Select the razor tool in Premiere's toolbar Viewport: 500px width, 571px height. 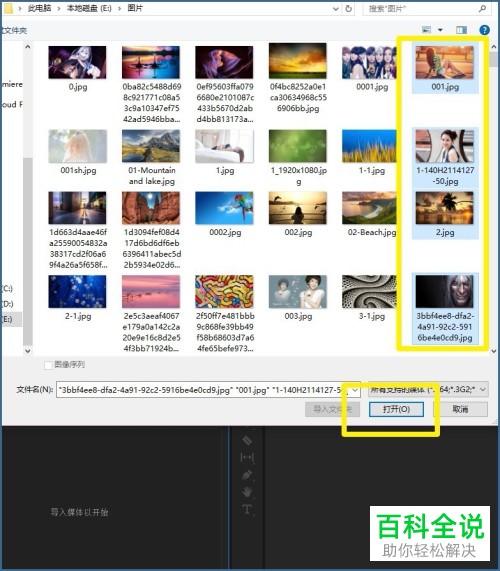click(247, 440)
